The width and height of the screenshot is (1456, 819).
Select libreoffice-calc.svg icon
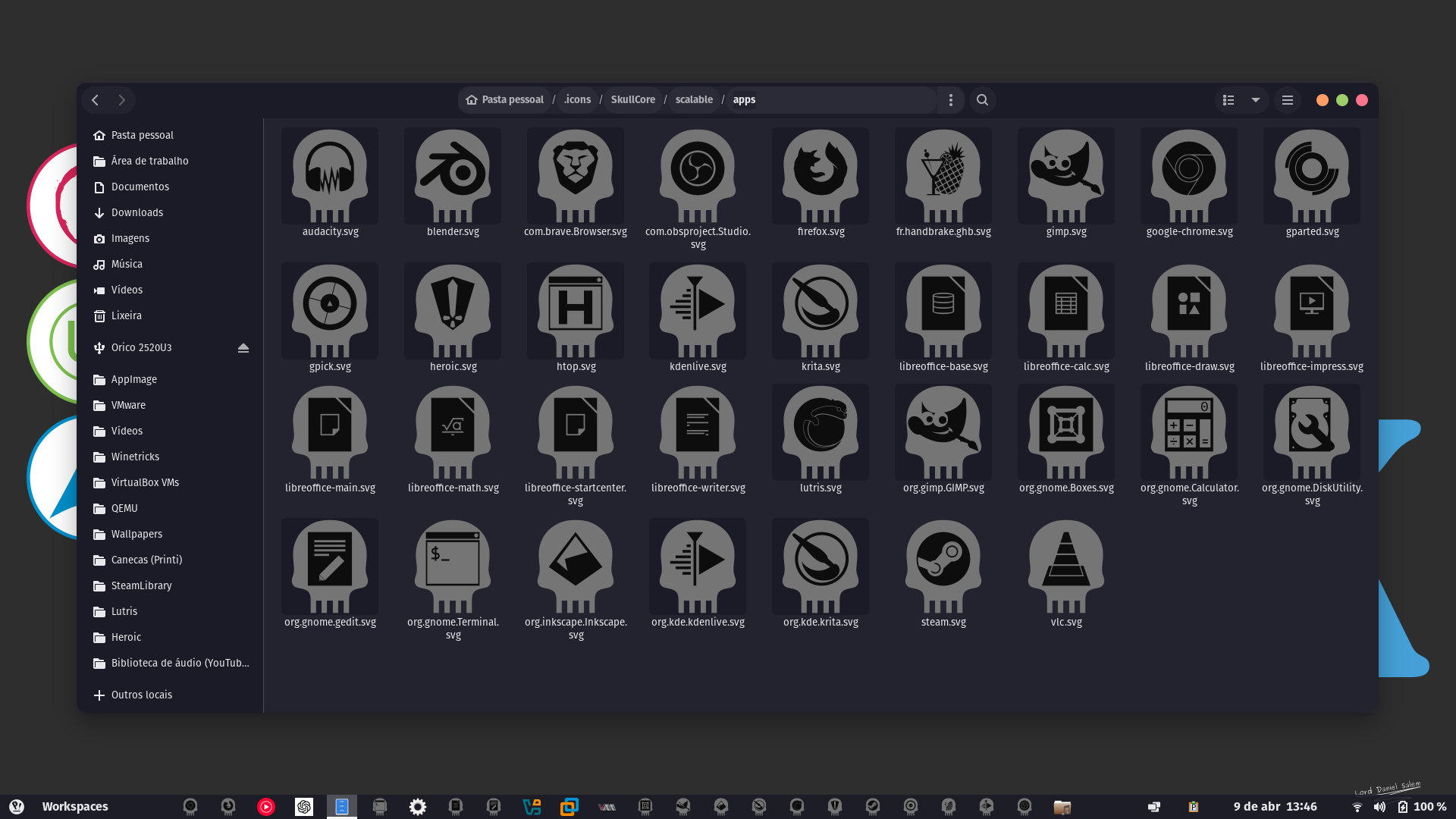coord(1066,311)
